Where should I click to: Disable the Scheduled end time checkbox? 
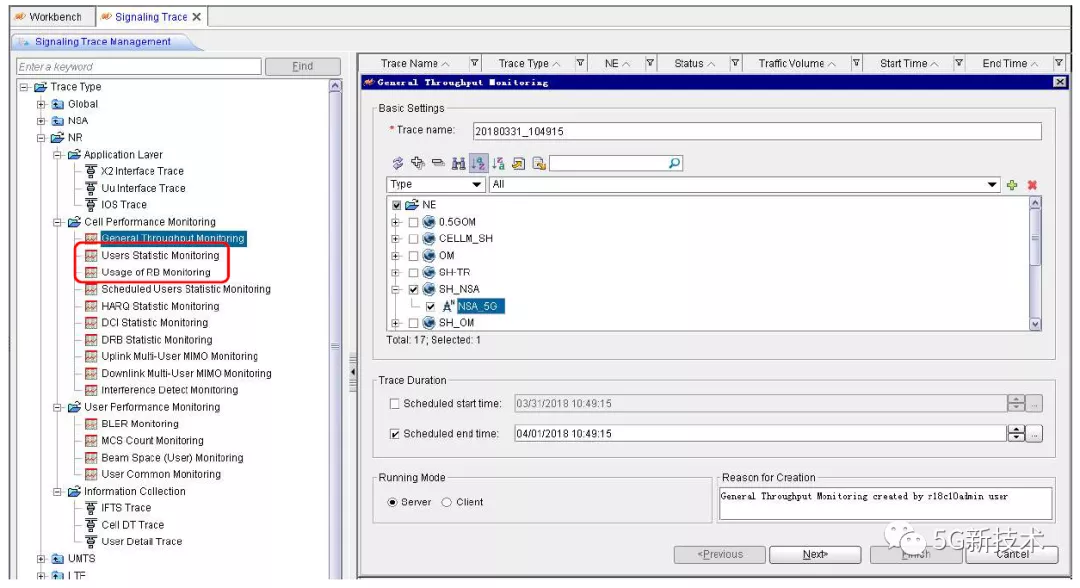395,434
